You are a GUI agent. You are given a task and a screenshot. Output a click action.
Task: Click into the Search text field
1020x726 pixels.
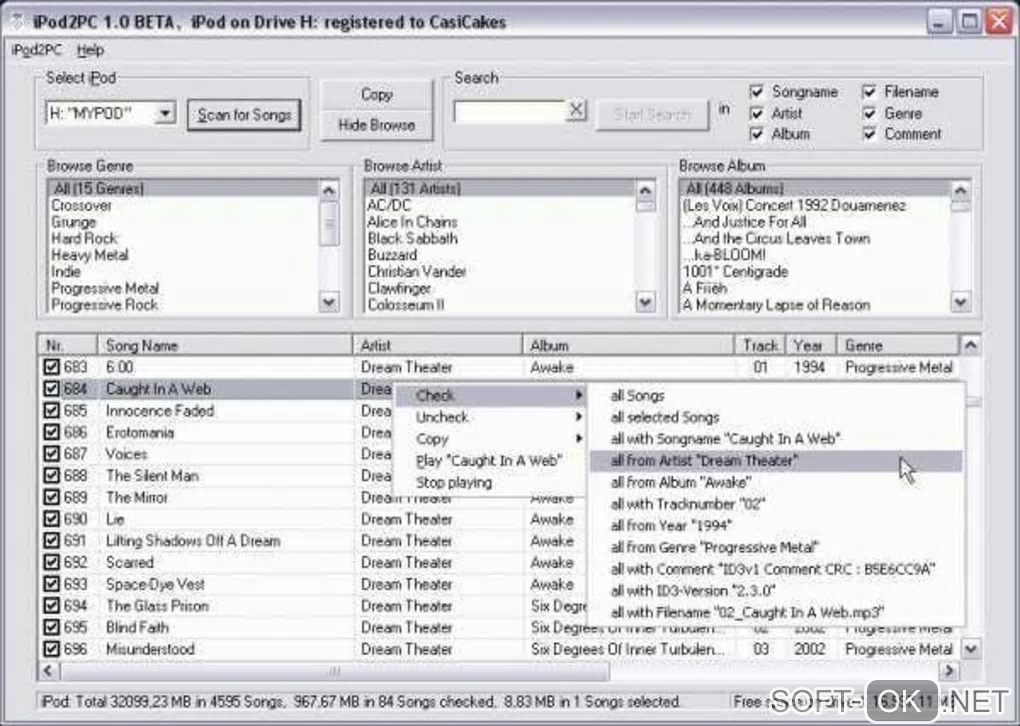click(510, 111)
